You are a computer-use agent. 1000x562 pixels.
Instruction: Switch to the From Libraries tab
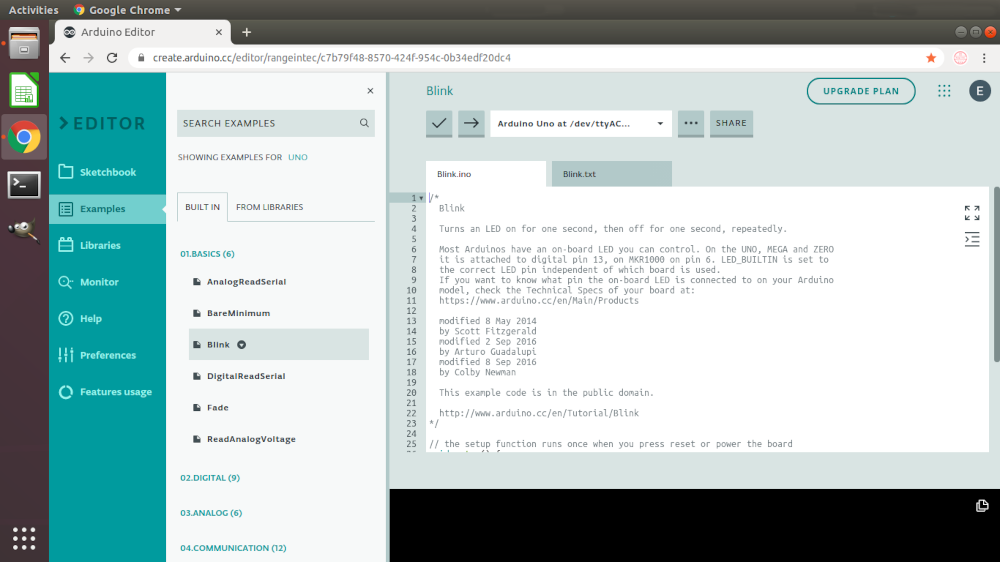click(x=269, y=207)
